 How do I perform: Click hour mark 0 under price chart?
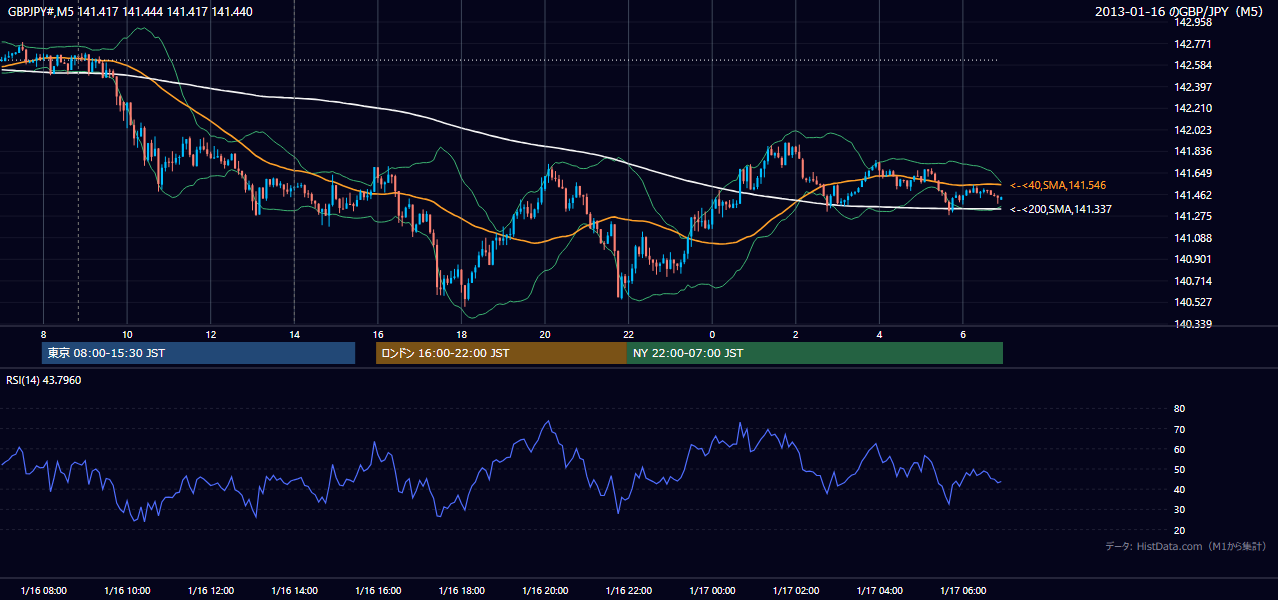pos(712,334)
